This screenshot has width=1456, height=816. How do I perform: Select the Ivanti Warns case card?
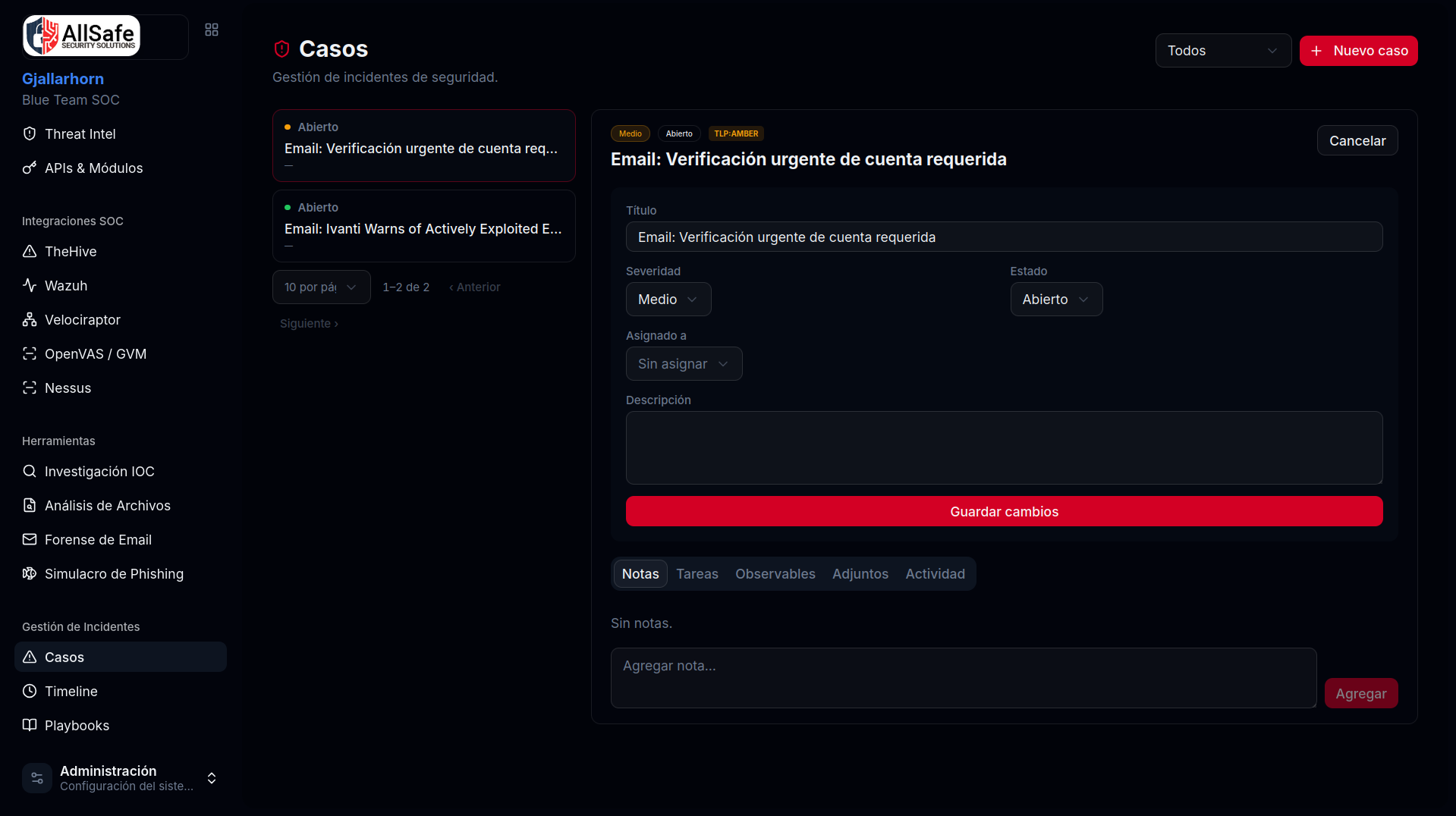(x=423, y=226)
